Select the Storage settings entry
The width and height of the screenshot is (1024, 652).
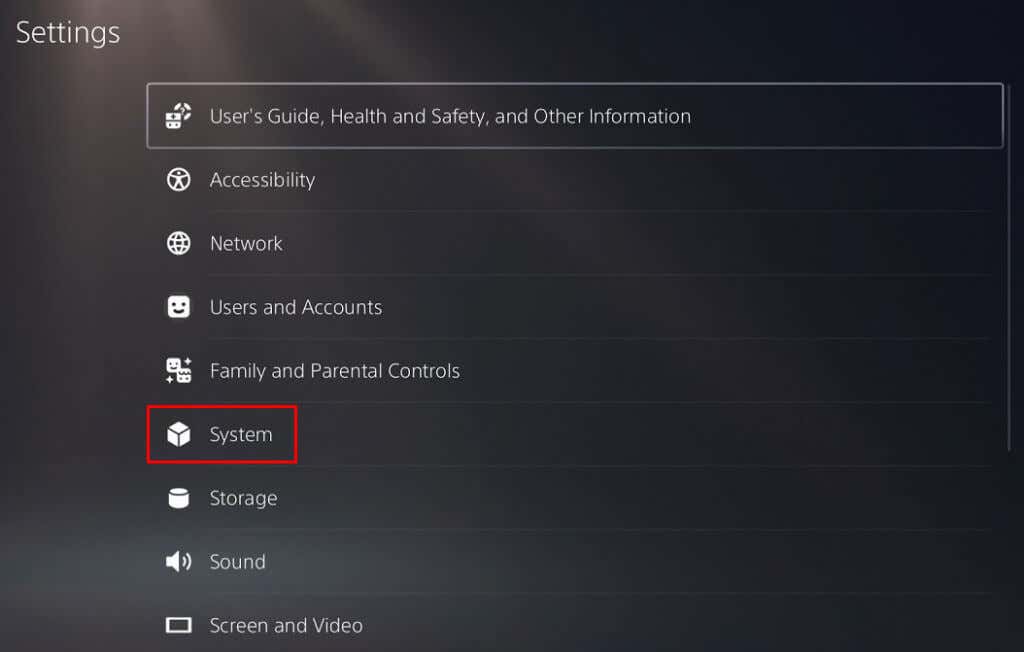coord(243,498)
